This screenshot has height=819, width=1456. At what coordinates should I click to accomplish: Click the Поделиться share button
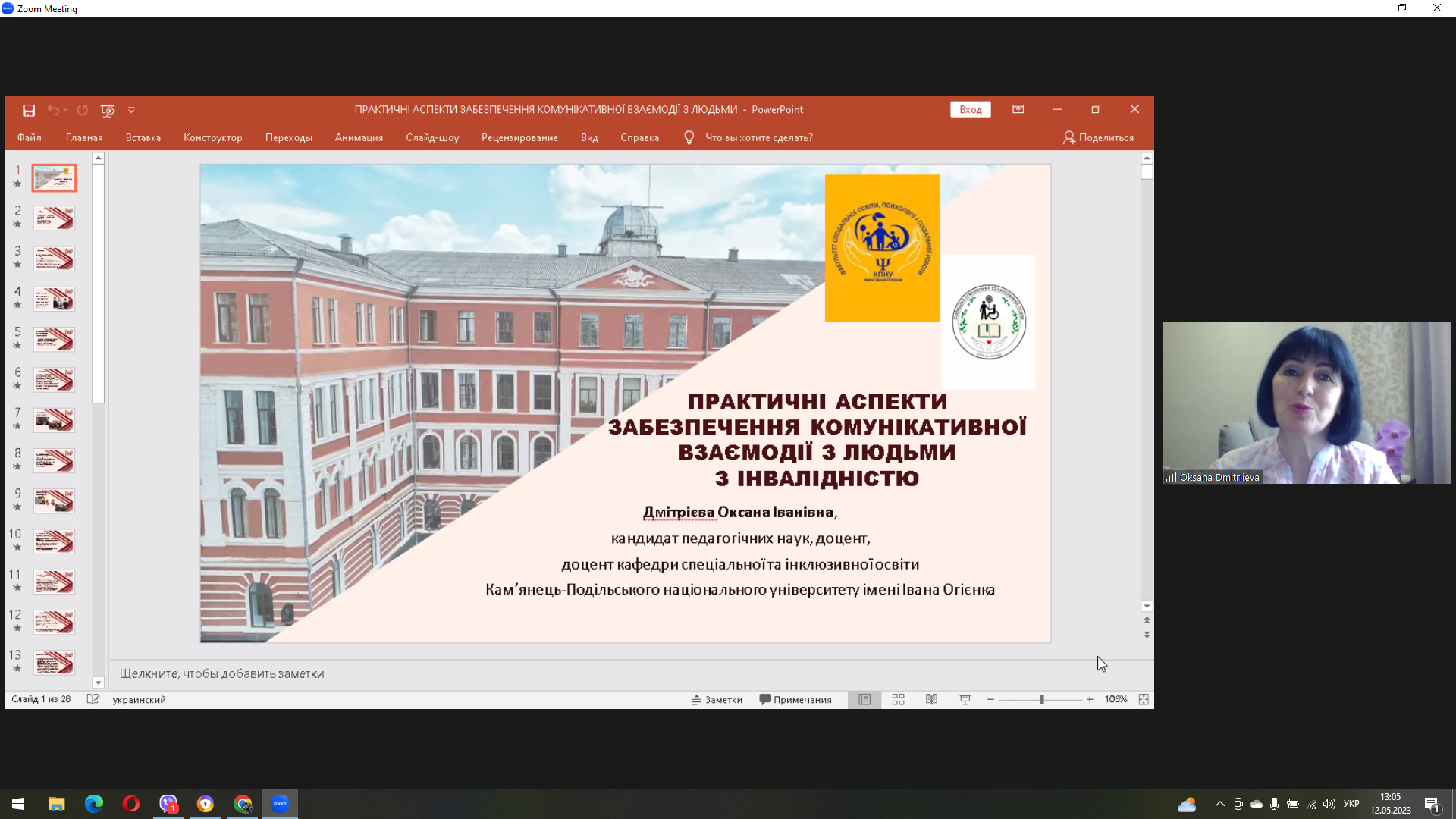coord(1098,137)
